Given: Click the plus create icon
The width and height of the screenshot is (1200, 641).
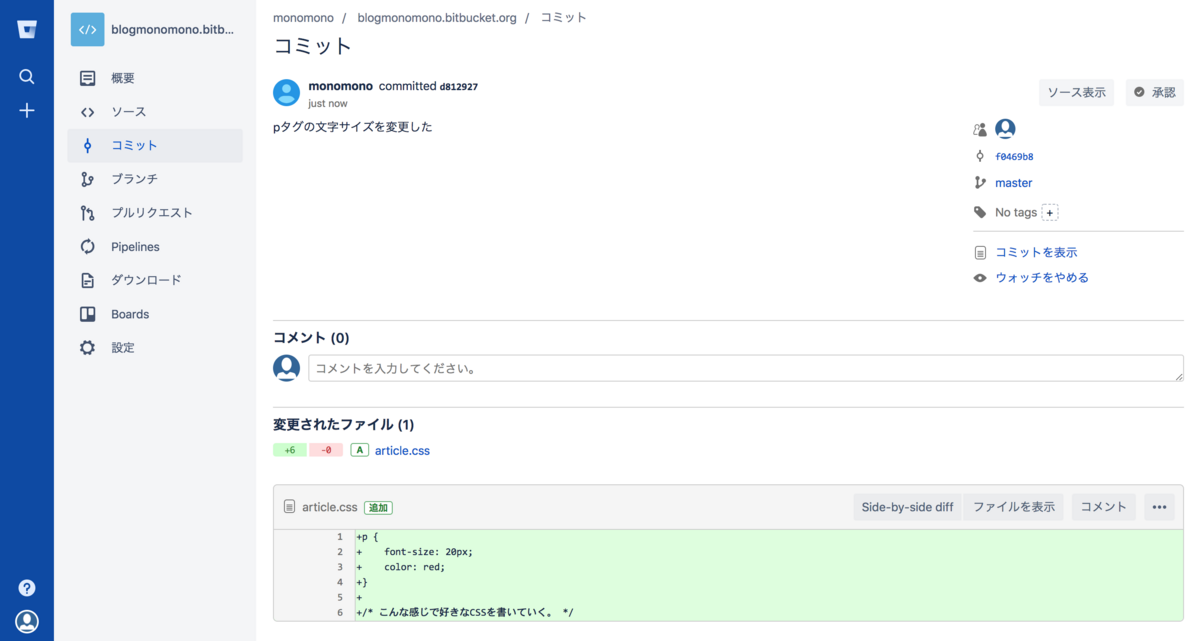Looking at the screenshot, I should (27, 111).
